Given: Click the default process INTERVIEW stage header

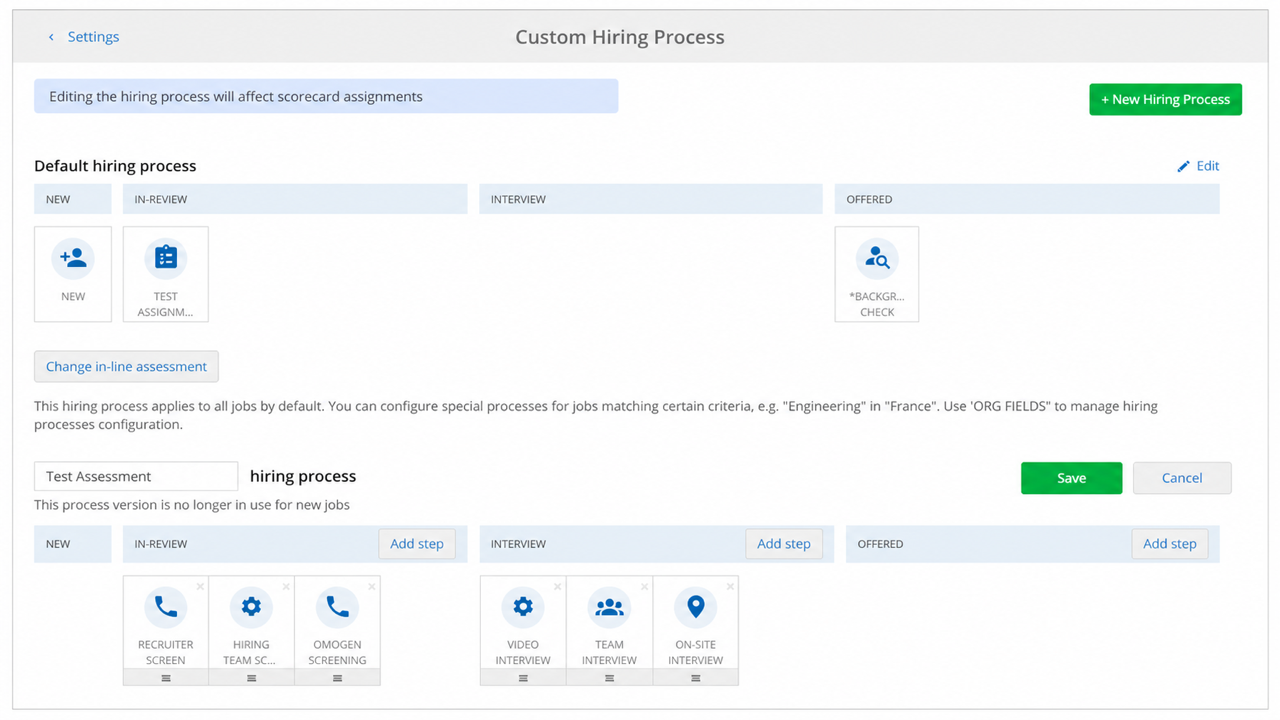Looking at the screenshot, I should point(651,199).
